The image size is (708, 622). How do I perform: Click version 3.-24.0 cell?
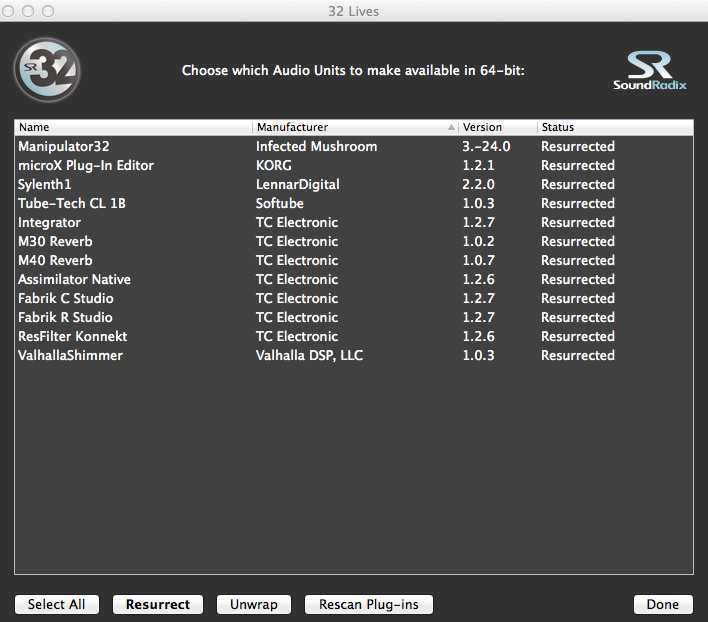486,146
